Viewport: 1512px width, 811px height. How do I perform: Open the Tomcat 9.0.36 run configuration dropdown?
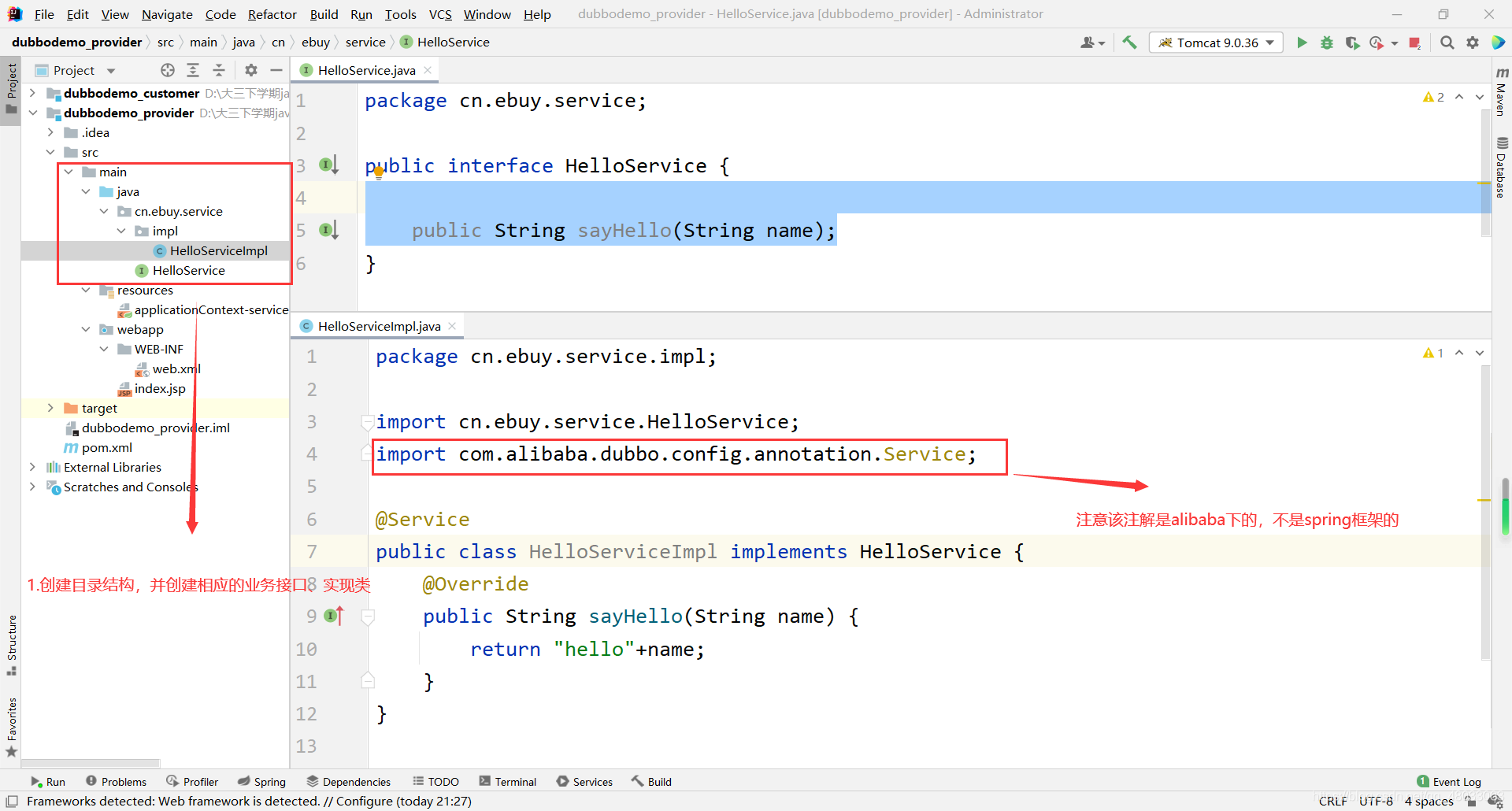[x=1216, y=43]
